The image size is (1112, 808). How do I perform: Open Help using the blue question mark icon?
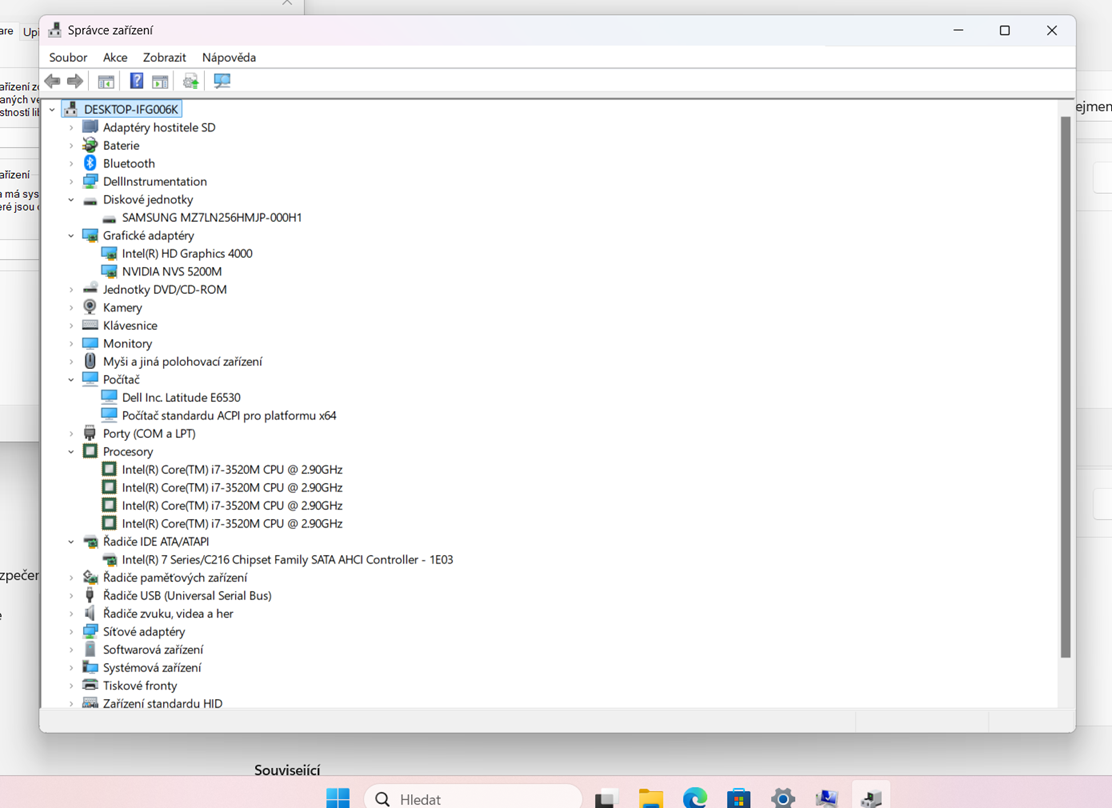[x=137, y=81]
